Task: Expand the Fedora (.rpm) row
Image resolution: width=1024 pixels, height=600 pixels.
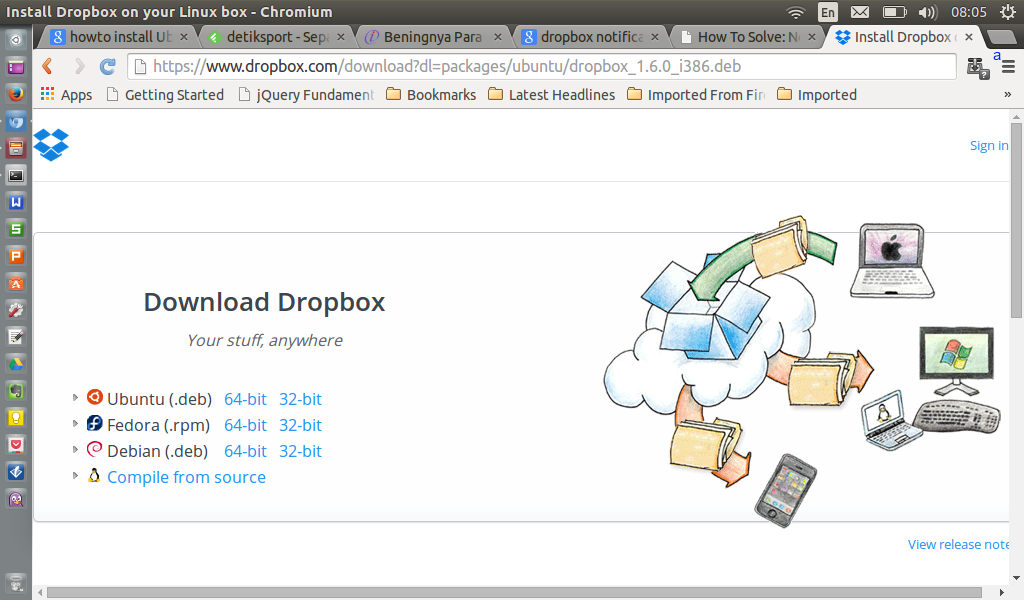Action: [x=76, y=422]
